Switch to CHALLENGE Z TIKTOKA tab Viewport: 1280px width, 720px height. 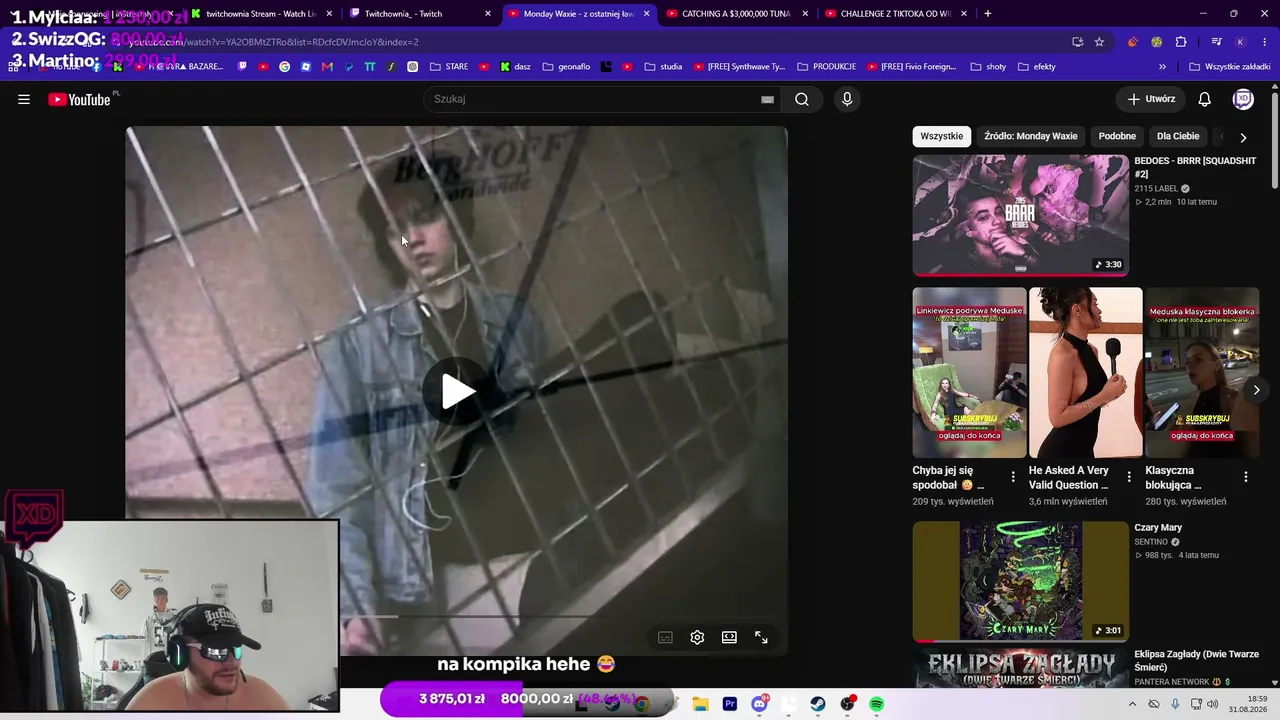coord(896,14)
